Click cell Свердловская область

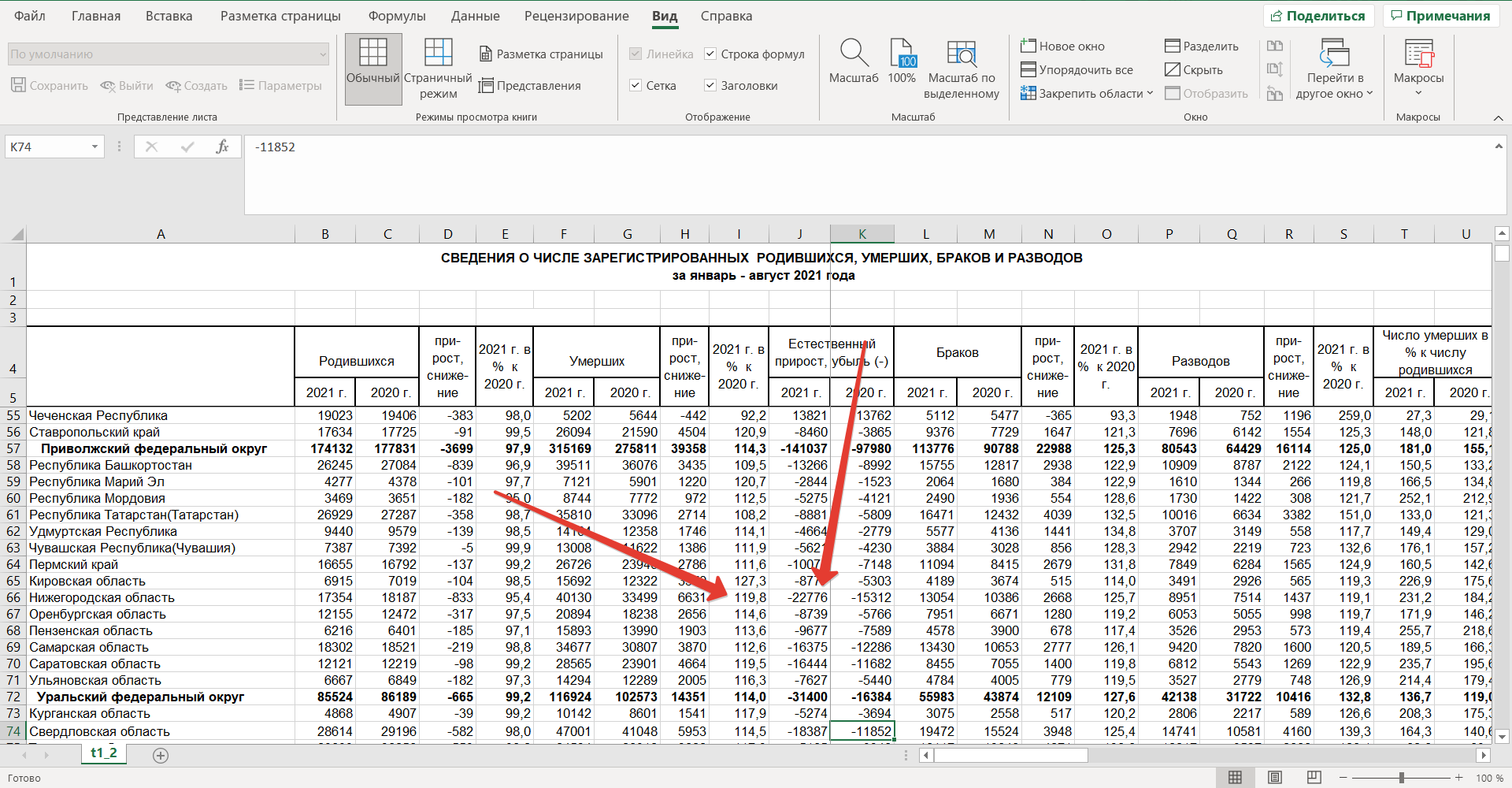click(161, 731)
